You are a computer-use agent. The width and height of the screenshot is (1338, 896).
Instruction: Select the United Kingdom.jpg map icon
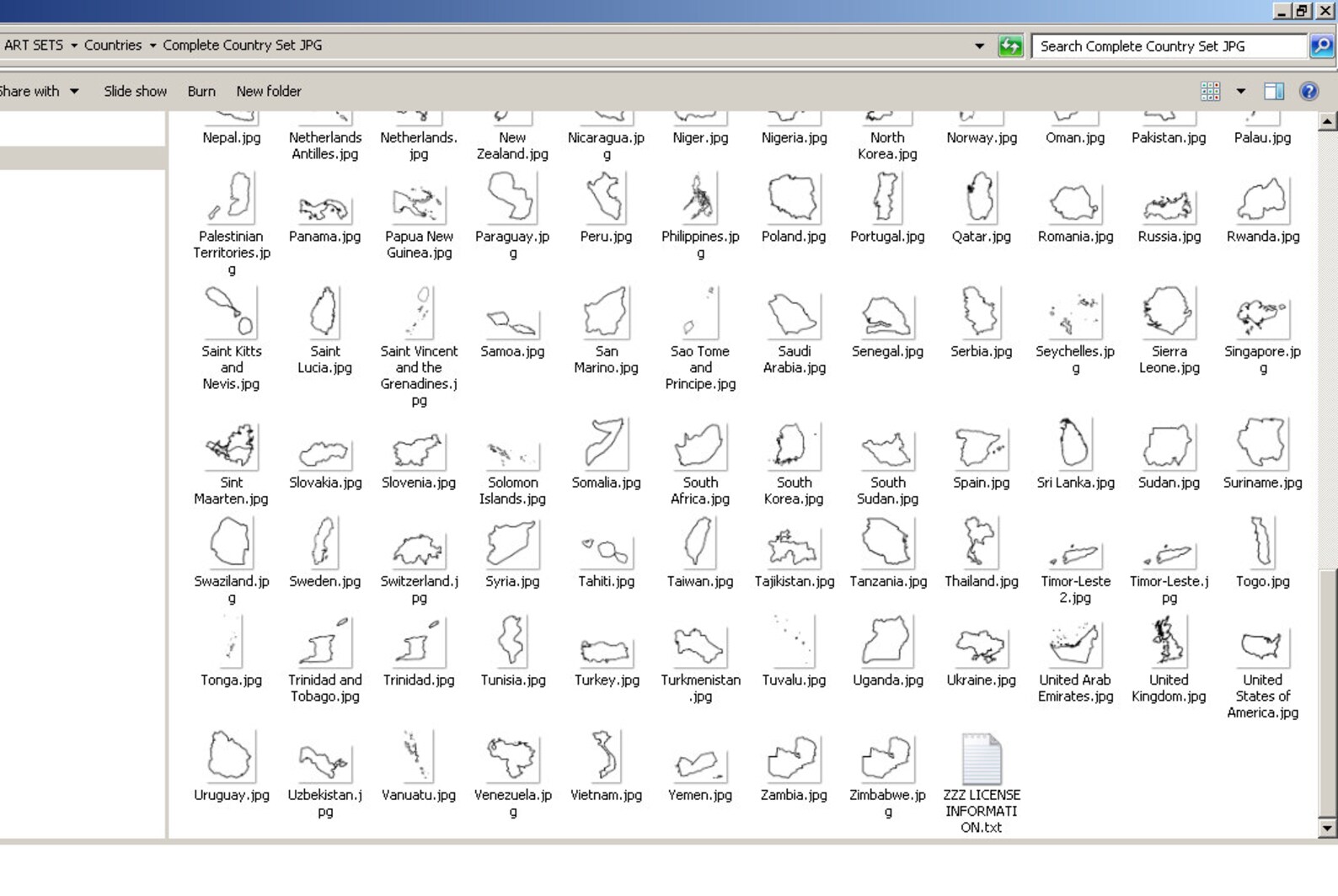pos(1169,641)
